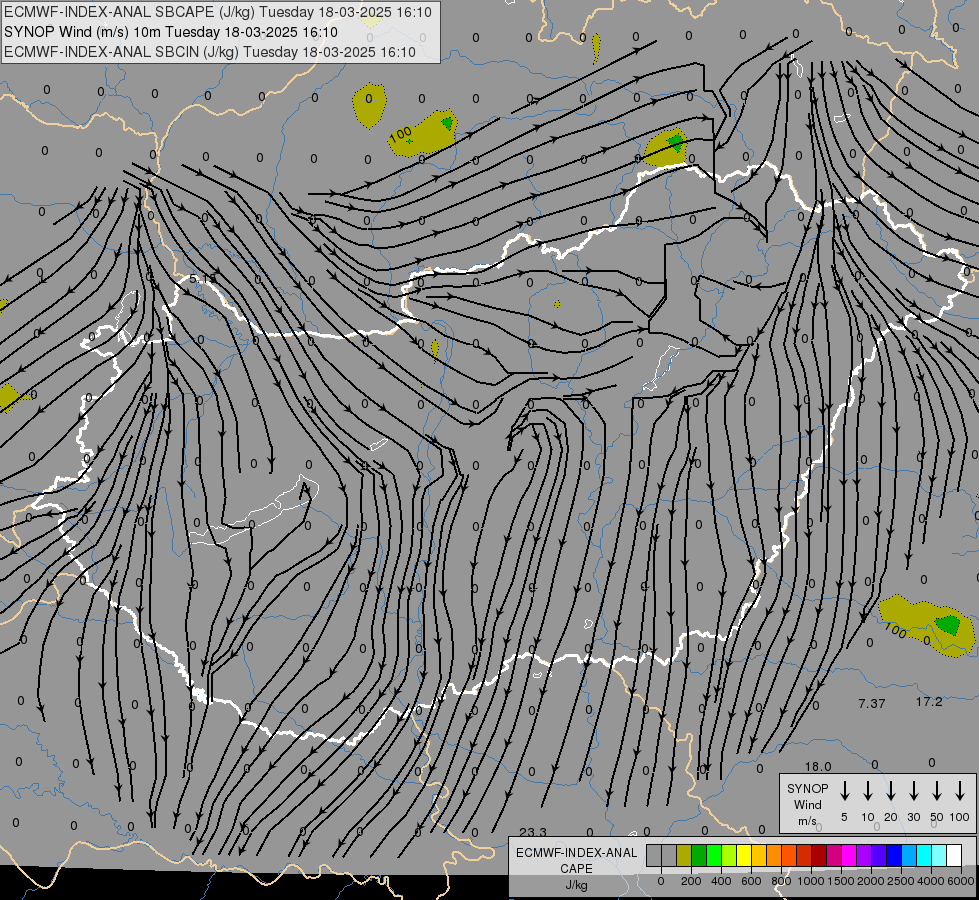Select the pure yellow CAPE legend swatch
The height and width of the screenshot is (900, 979).
coord(744,855)
